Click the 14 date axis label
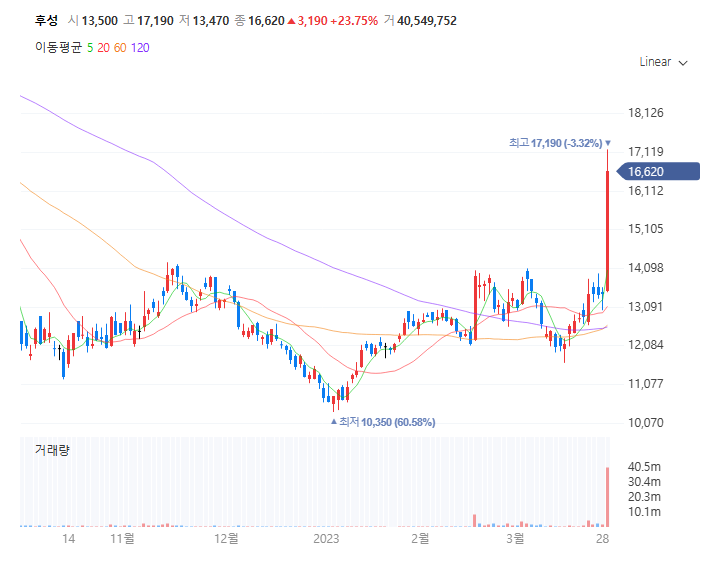 coord(68,538)
